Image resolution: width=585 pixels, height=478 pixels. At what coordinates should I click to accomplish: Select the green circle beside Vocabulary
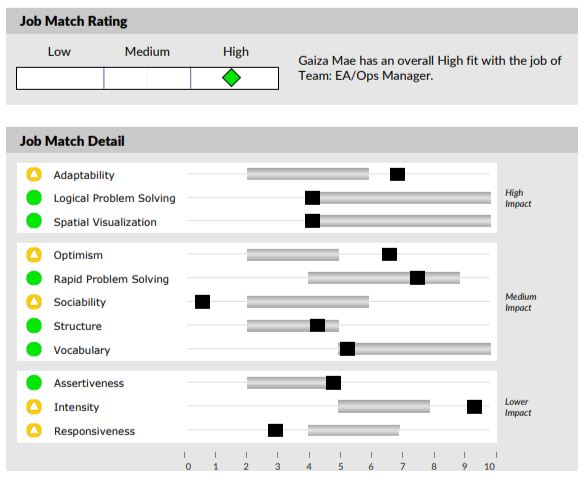(34, 349)
